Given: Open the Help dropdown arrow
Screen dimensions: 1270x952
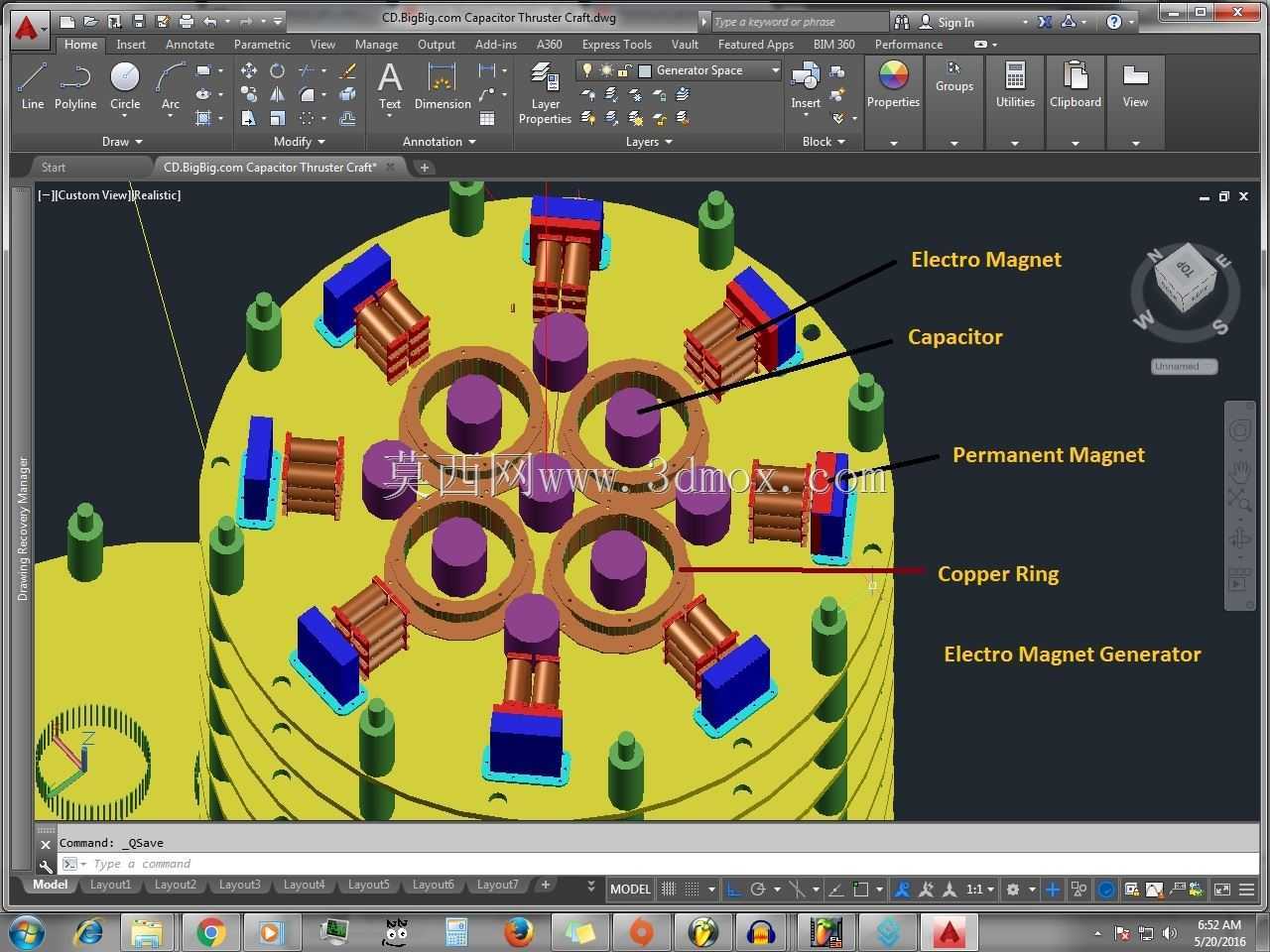Looking at the screenshot, I should pyautogui.click(x=1132, y=22).
